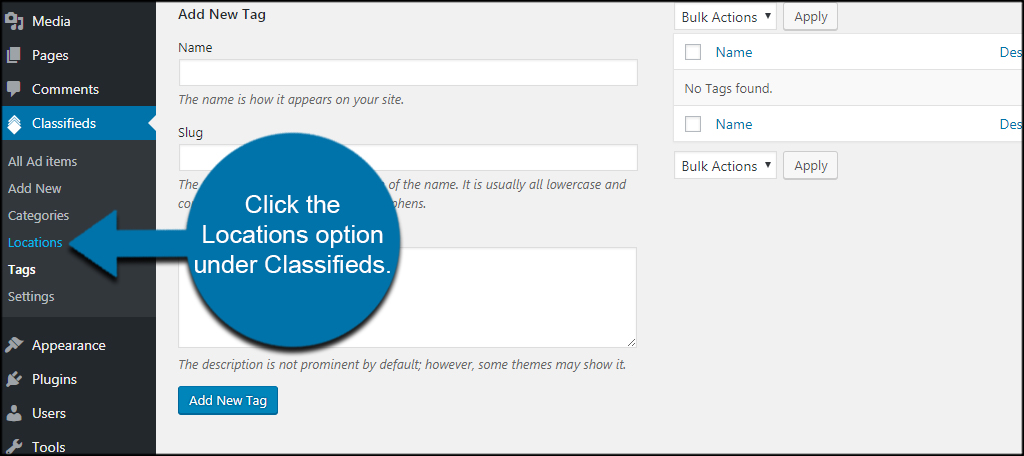The width and height of the screenshot is (1024, 456).
Task: Open Locations under Classifieds
Action: 35,242
